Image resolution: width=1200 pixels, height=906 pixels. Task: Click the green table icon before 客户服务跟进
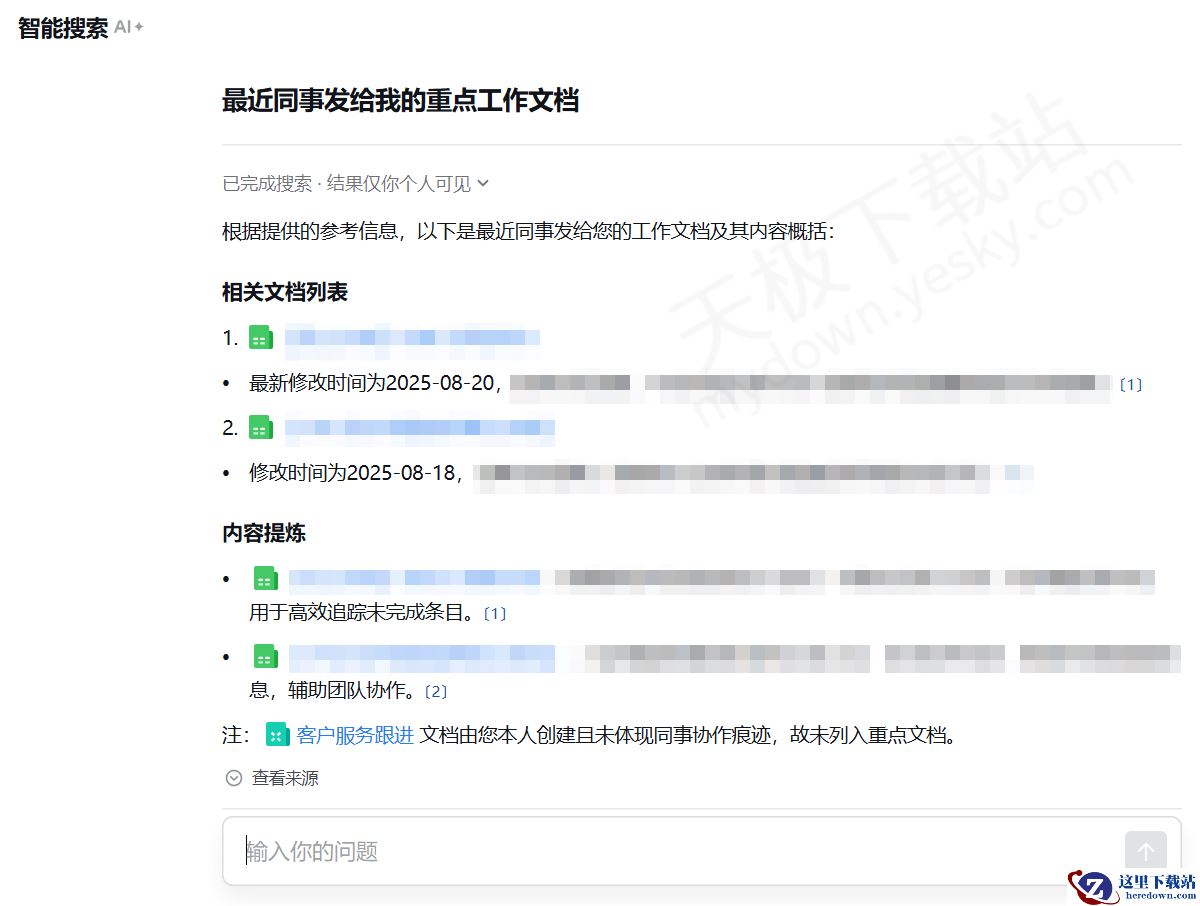pos(277,734)
